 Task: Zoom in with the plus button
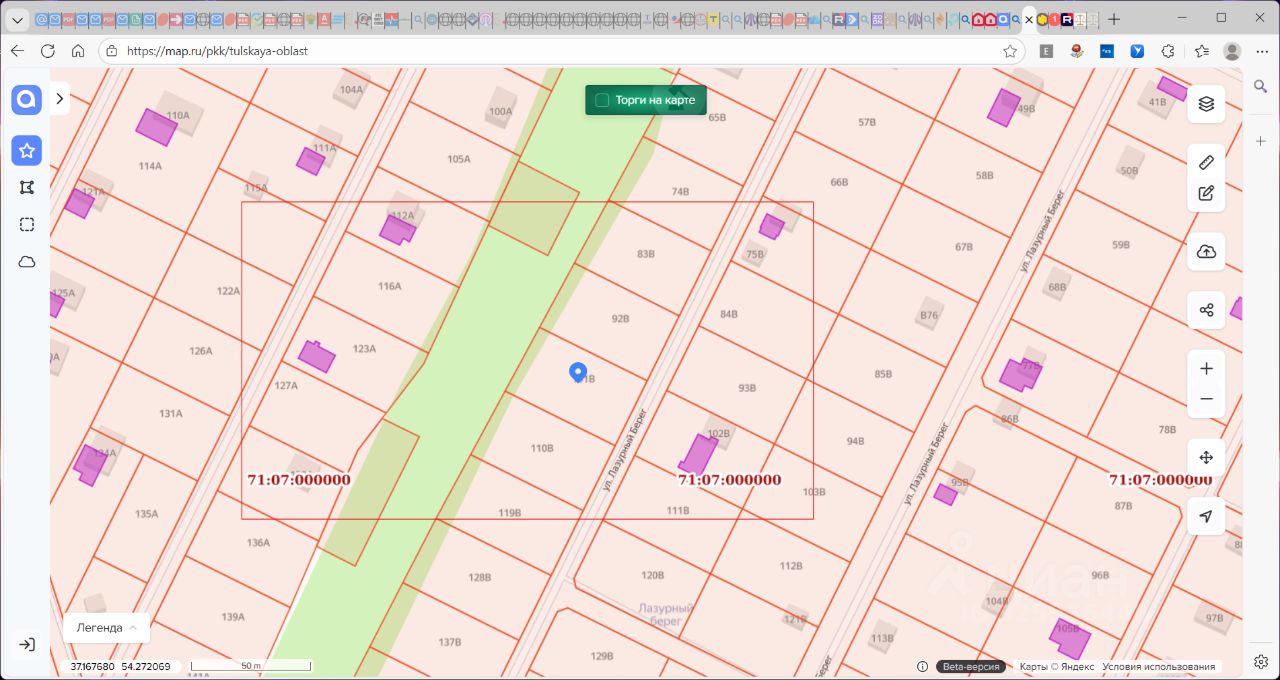pos(1206,368)
